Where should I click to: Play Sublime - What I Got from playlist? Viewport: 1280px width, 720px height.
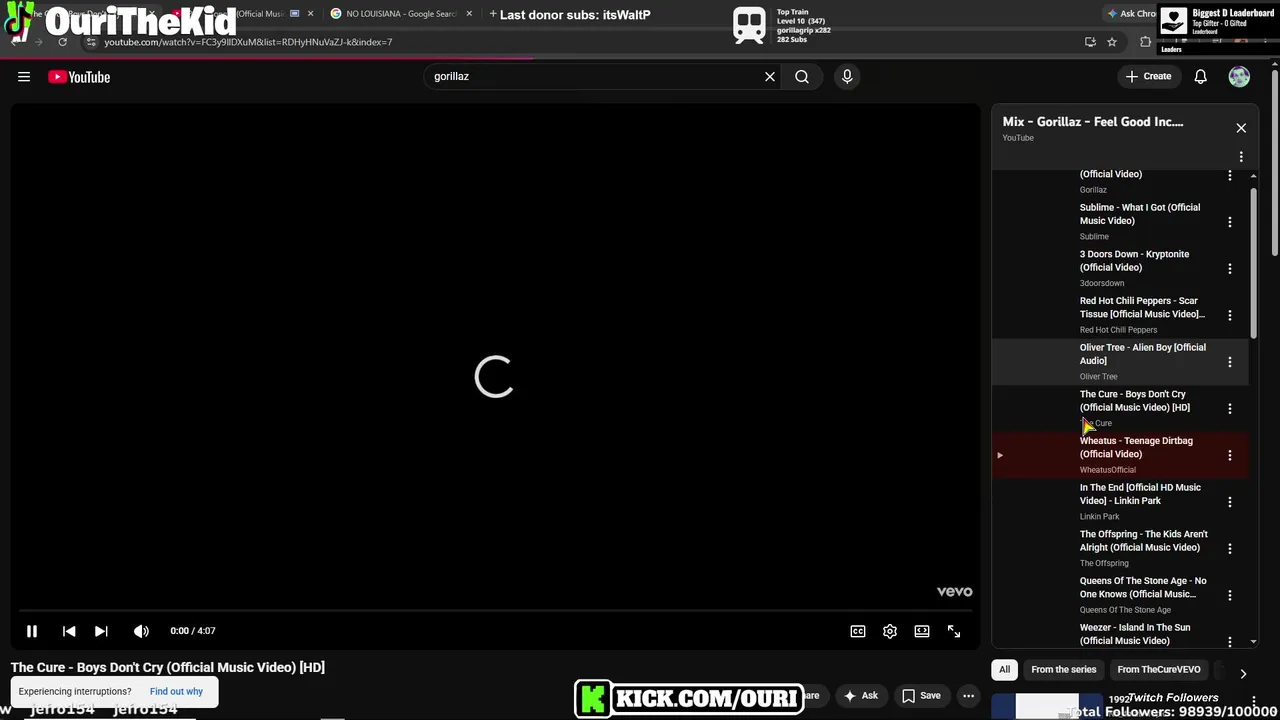pos(1120,221)
